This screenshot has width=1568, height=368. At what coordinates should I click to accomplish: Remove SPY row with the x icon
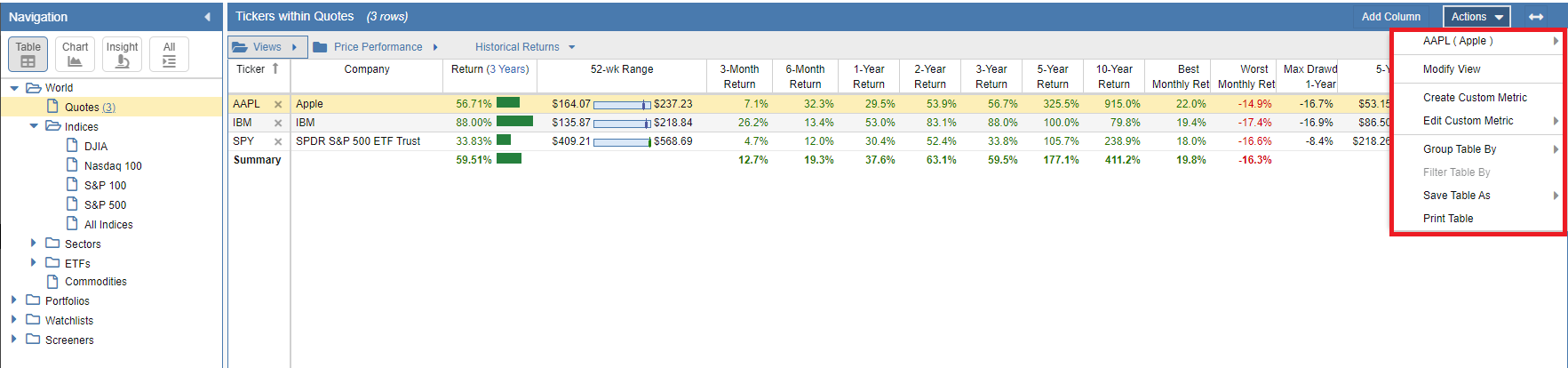(x=278, y=141)
